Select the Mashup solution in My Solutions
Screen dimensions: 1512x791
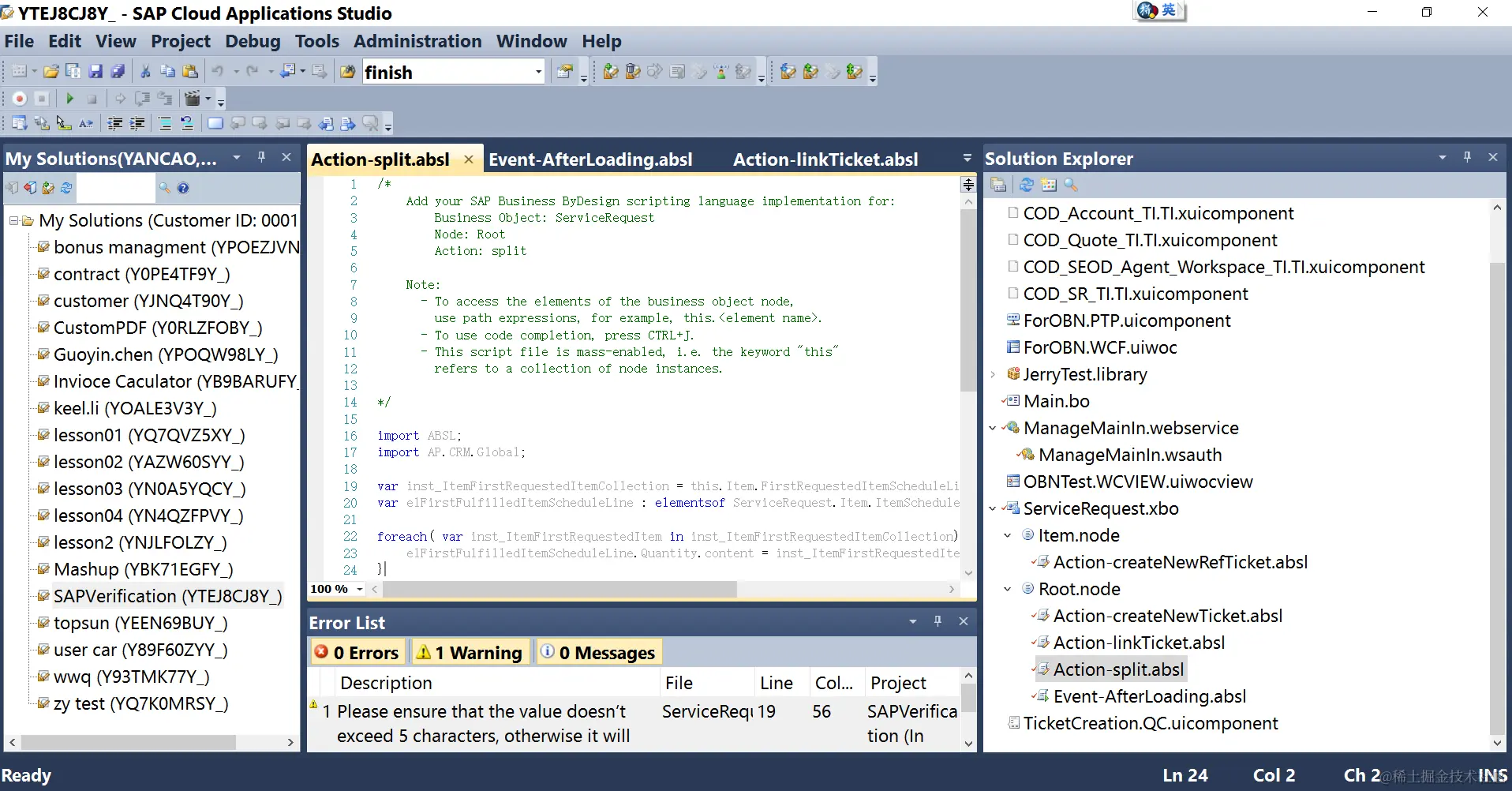143,569
